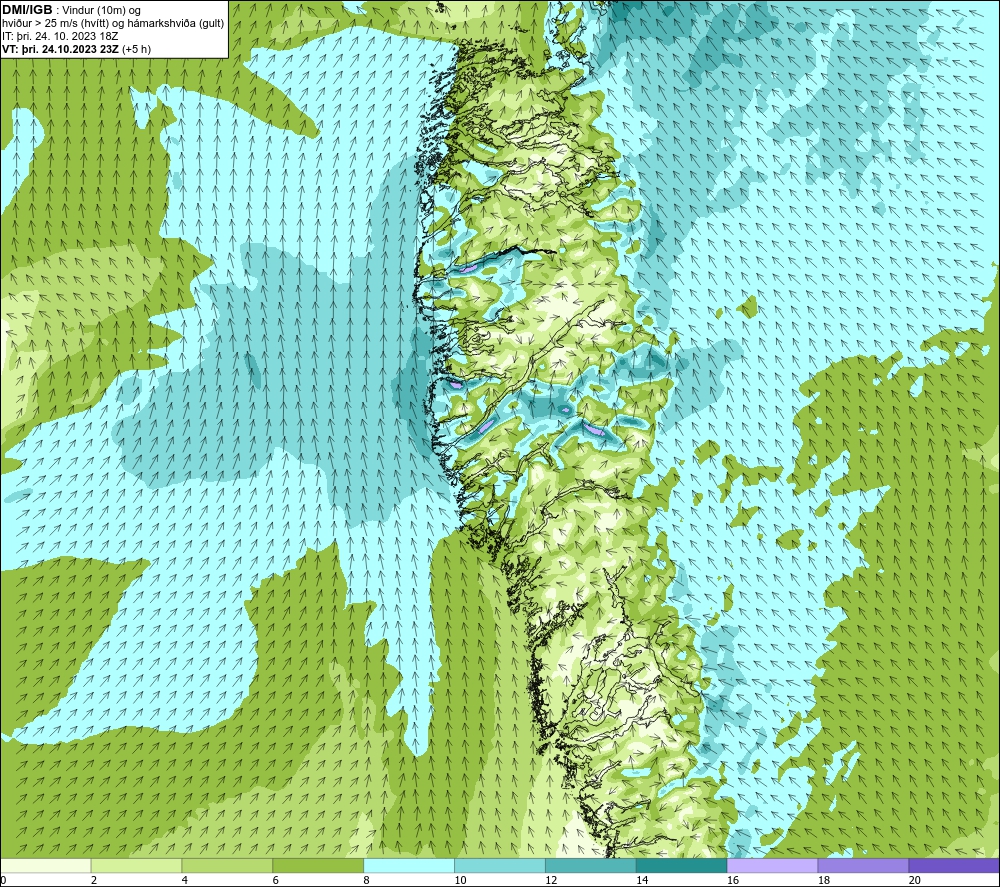Click the legend scale number 12
This screenshot has width=1000, height=887.
point(551,880)
